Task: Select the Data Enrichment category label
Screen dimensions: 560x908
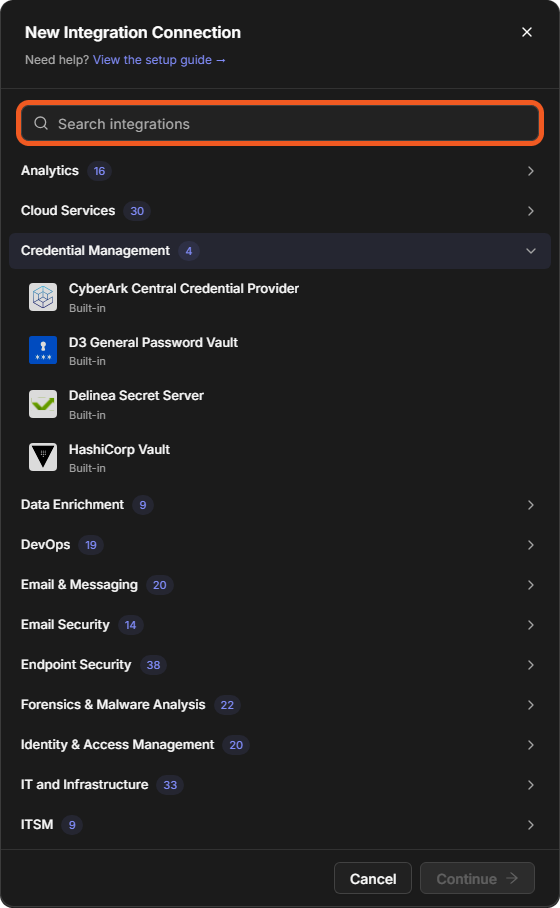Action: 72,505
